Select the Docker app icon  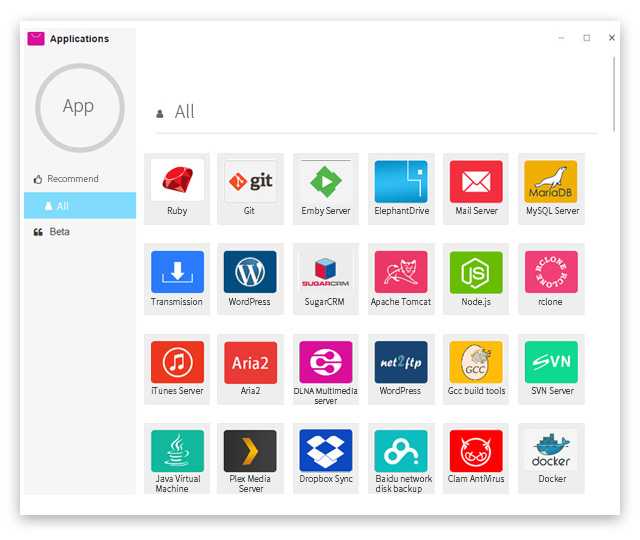pyautogui.click(x=551, y=451)
